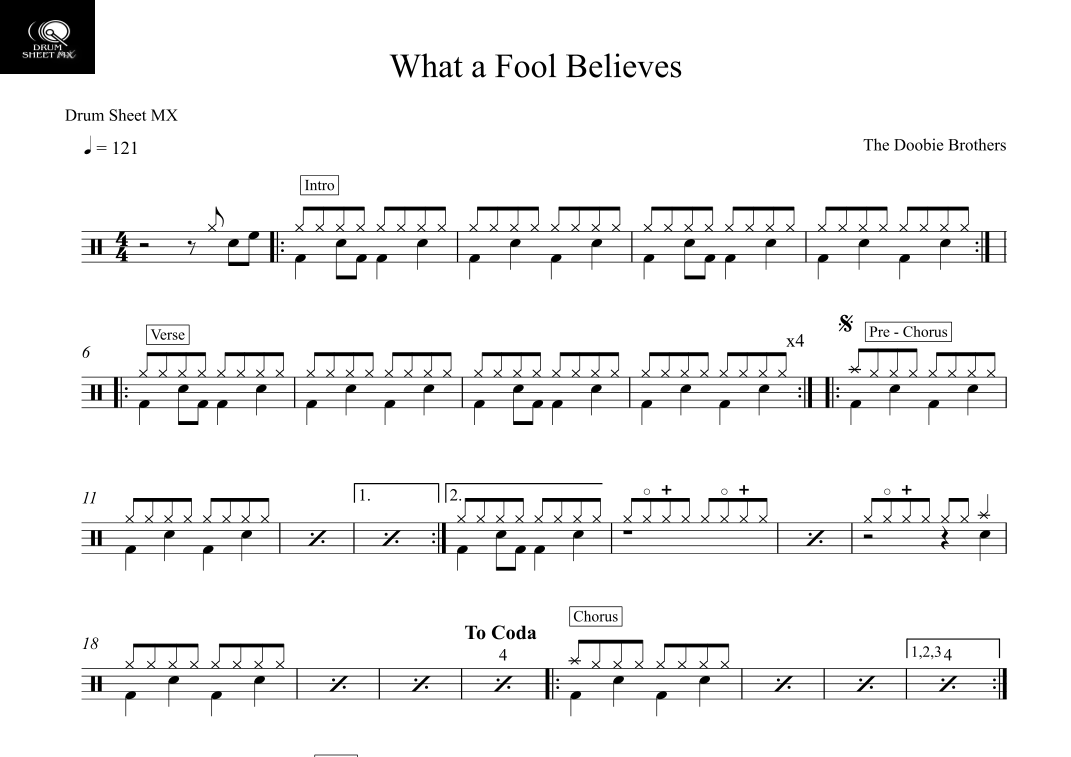Click the 4/4 time signature
This screenshot has height=757, width=1071.
[x=122, y=247]
